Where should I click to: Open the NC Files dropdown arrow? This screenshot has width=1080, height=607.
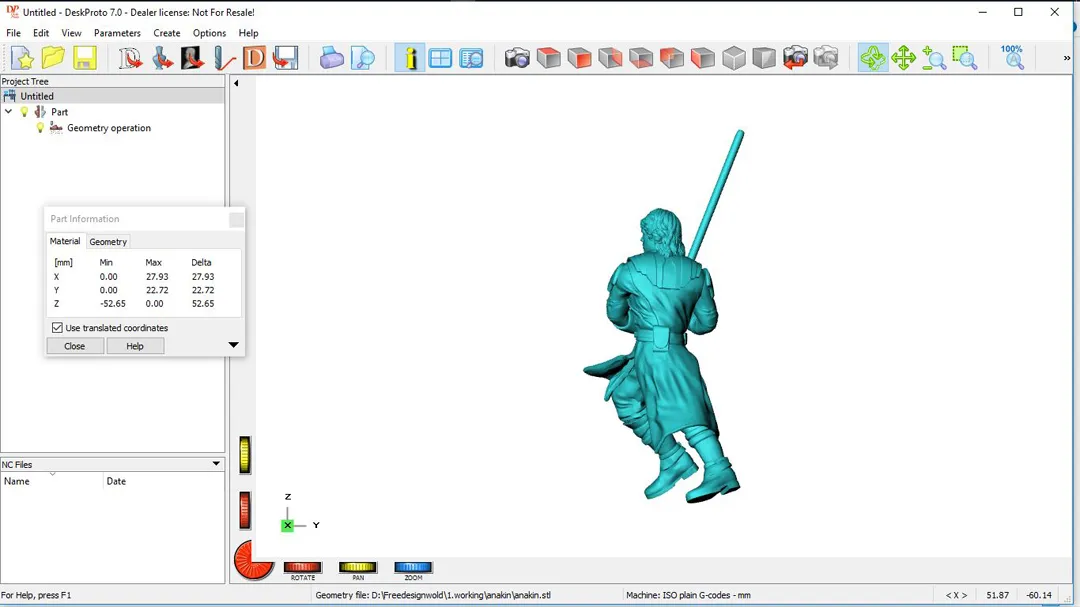tap(216, 464)
